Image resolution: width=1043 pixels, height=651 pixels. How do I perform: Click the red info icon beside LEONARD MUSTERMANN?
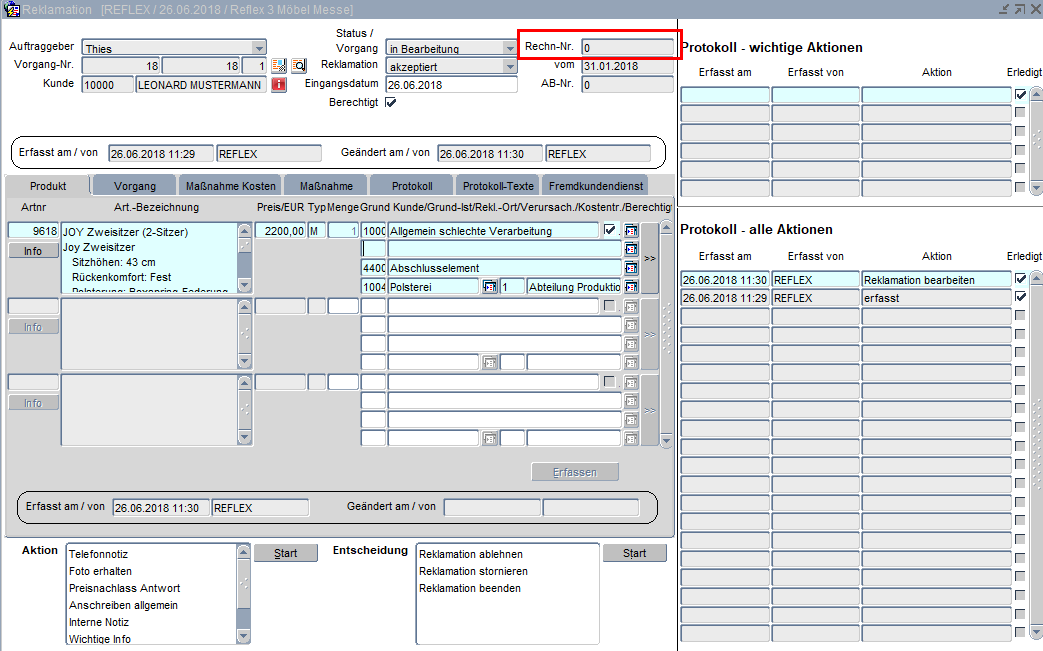pos(279,85)
